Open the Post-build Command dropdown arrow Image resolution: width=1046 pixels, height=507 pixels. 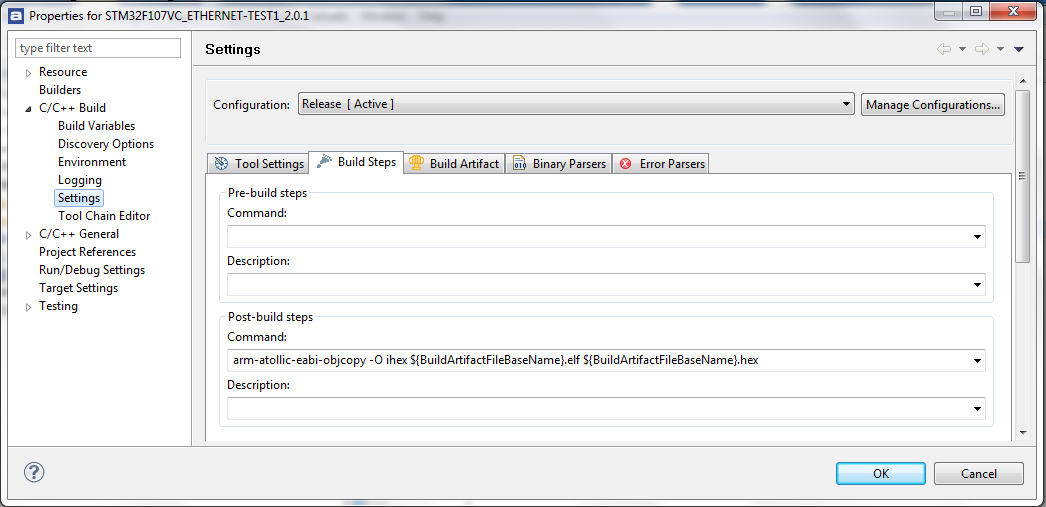click(x=977, y=360)
